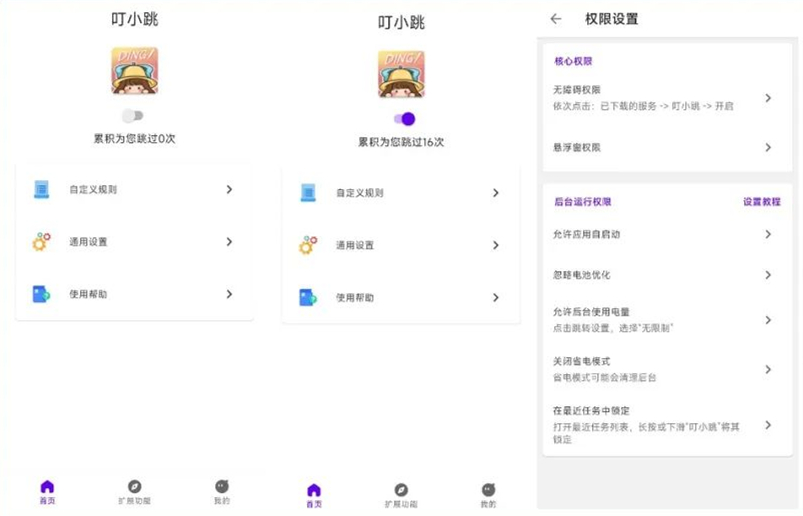The width and height of the screenshot is (803, 516).
Task: Open 扩展功能 compass icon in the 0次 screen
Action: tap(135, 486)
